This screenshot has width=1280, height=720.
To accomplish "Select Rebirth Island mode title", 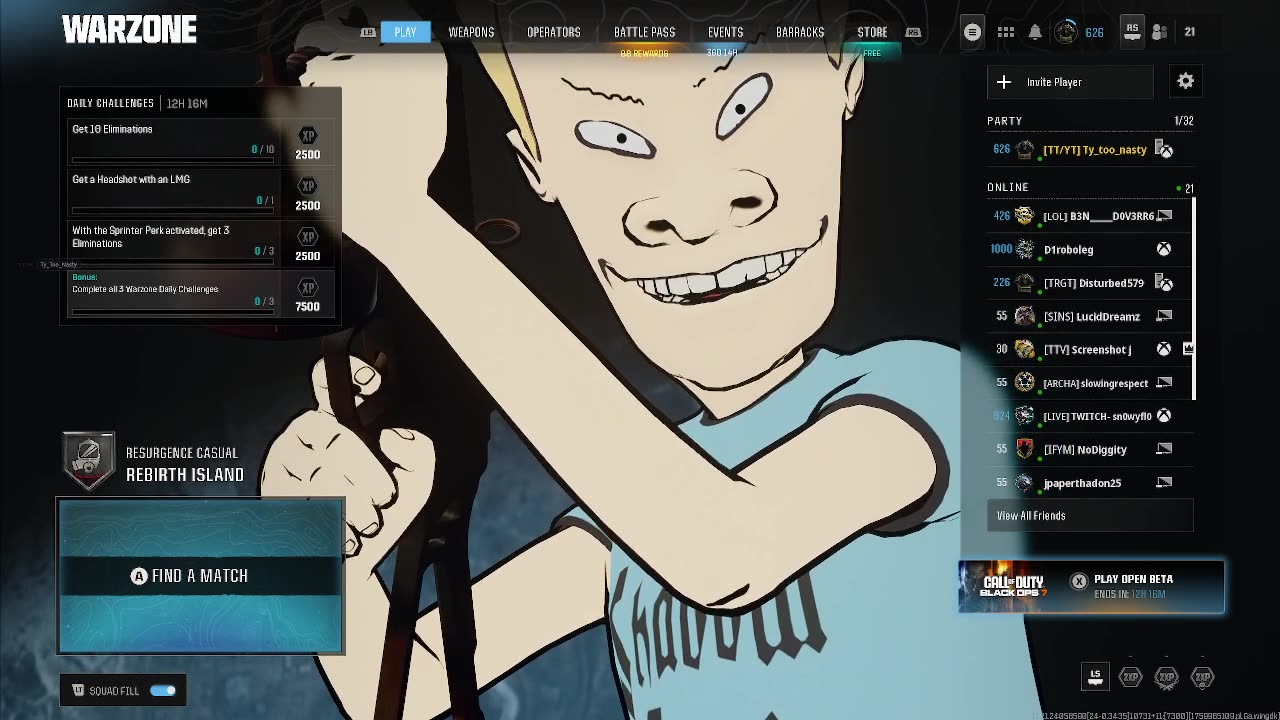I will [x=185, y=475].
